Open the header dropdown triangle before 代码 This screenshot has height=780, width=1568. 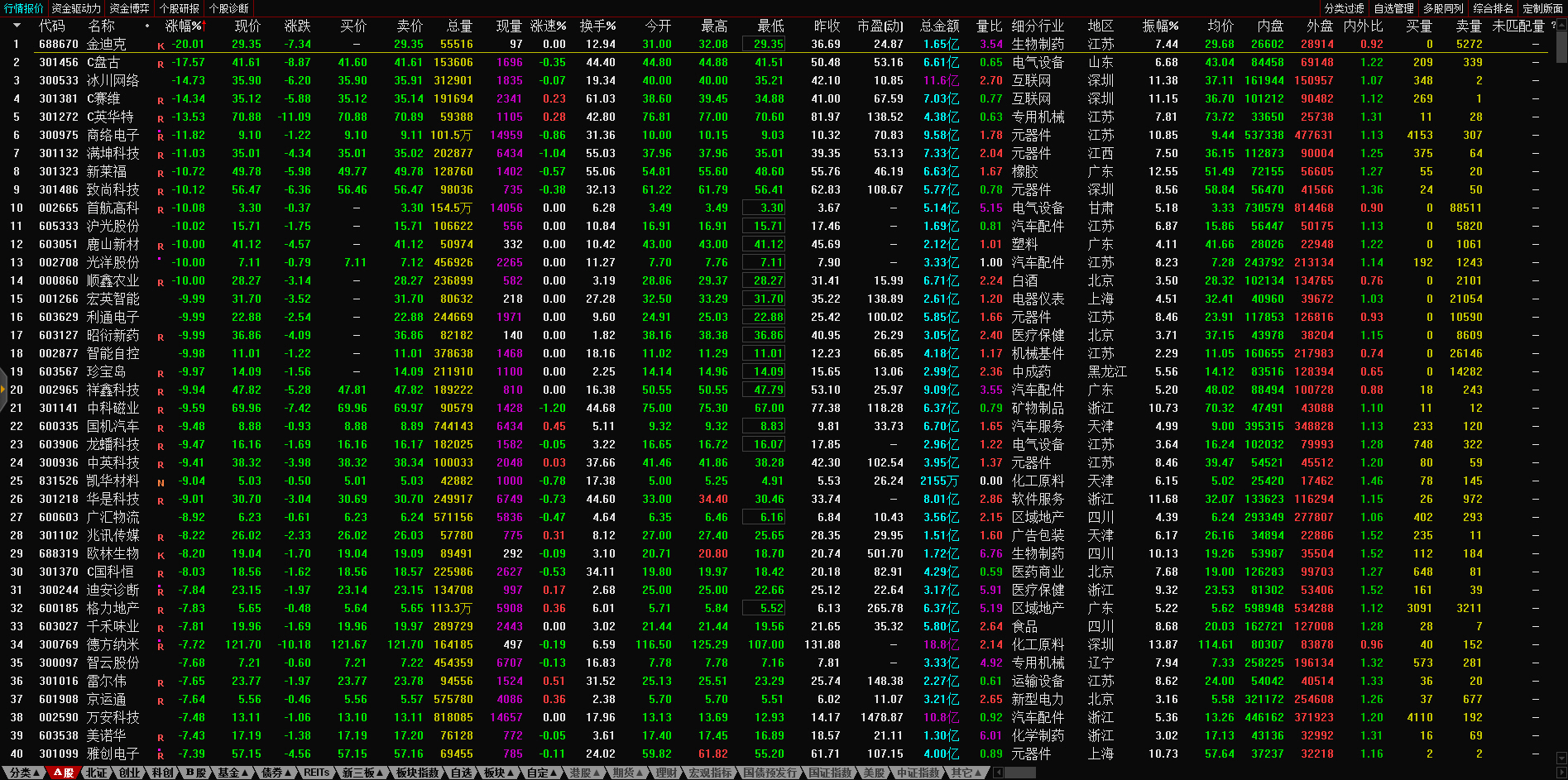[16, 26]
